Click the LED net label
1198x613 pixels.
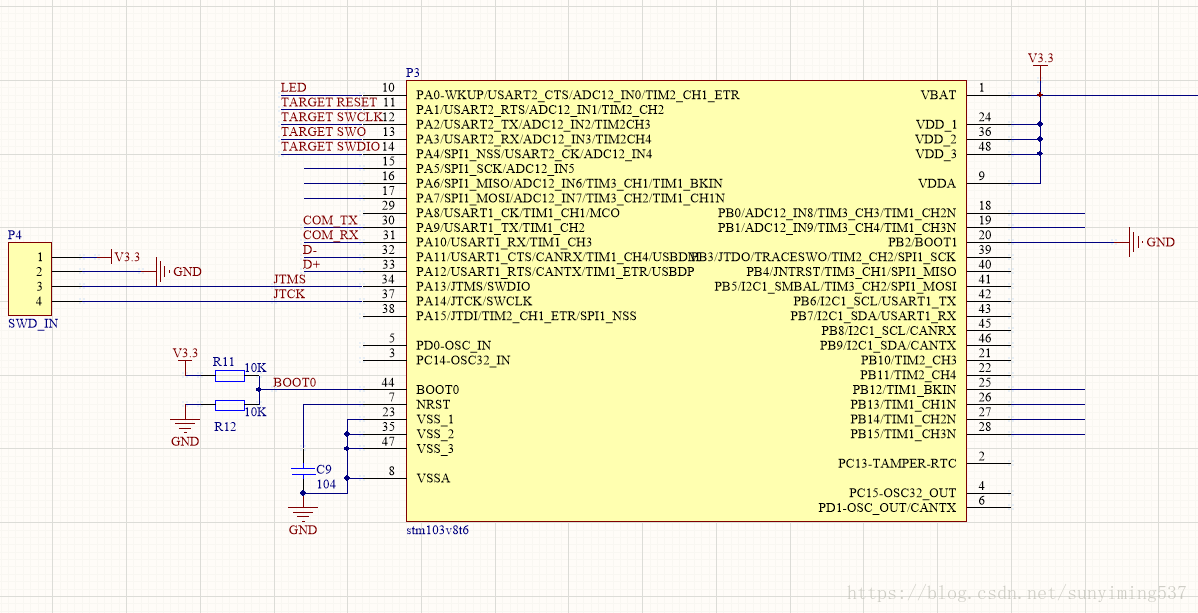click(x=293, y=88)
